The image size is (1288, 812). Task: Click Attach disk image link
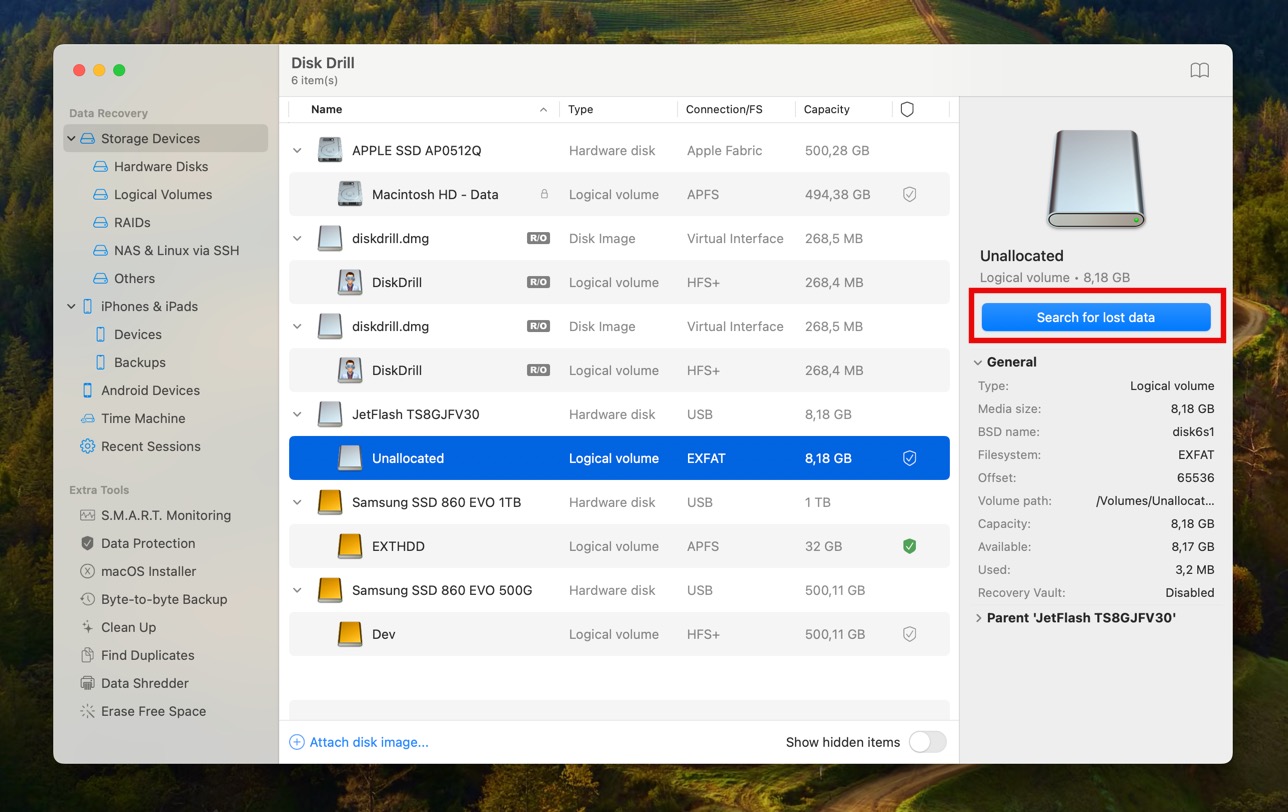pyautogui.click(x=359, y=742)
